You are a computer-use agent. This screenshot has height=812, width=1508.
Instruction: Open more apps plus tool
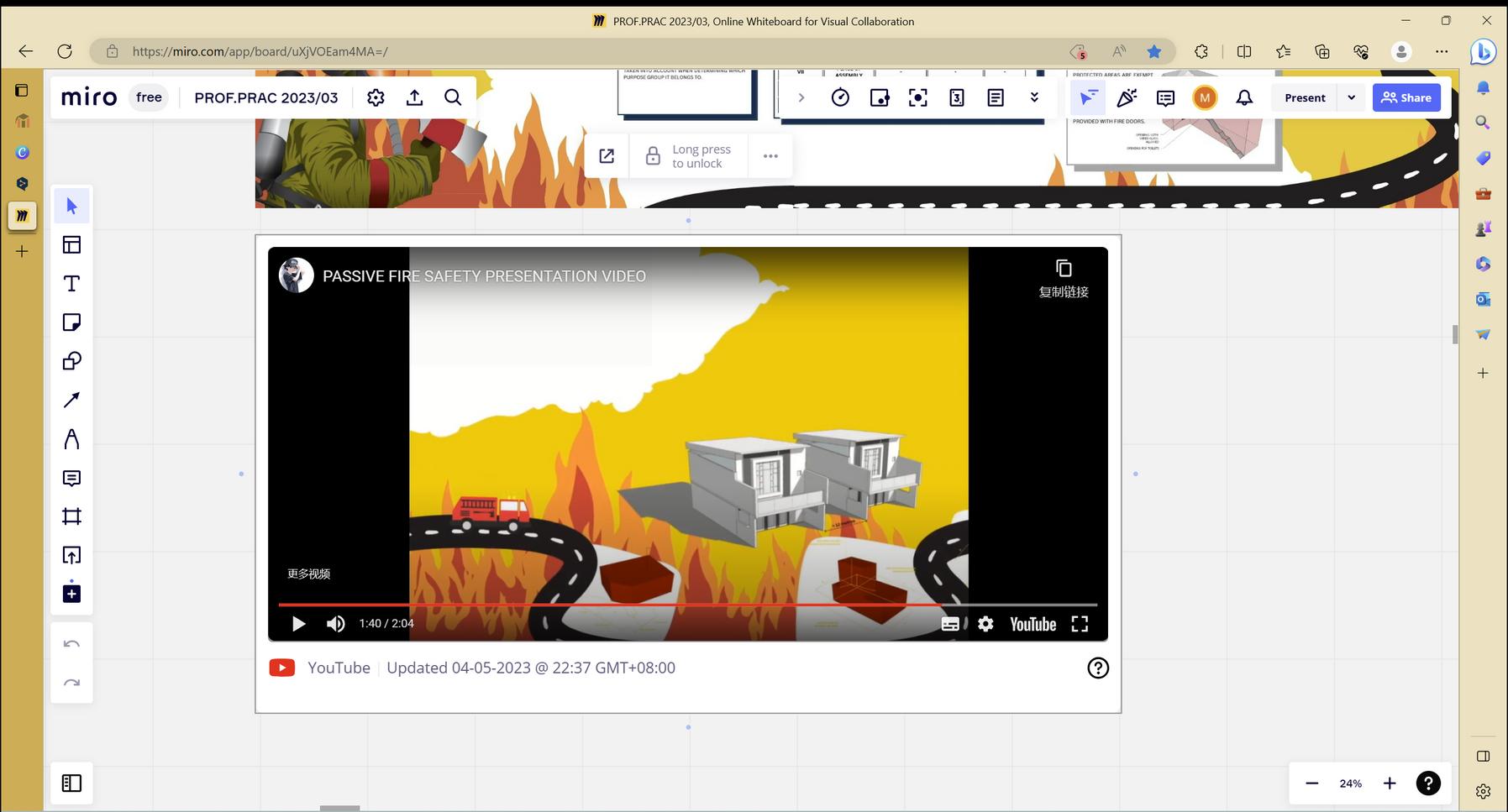pyautogui.click(x=71, y=594)
